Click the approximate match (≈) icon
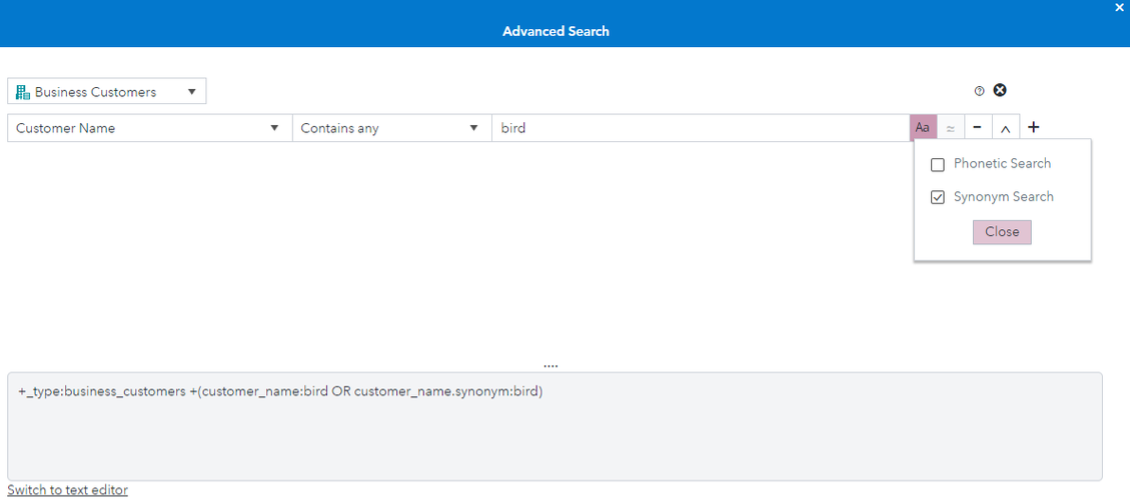 (x=950, y=128)
